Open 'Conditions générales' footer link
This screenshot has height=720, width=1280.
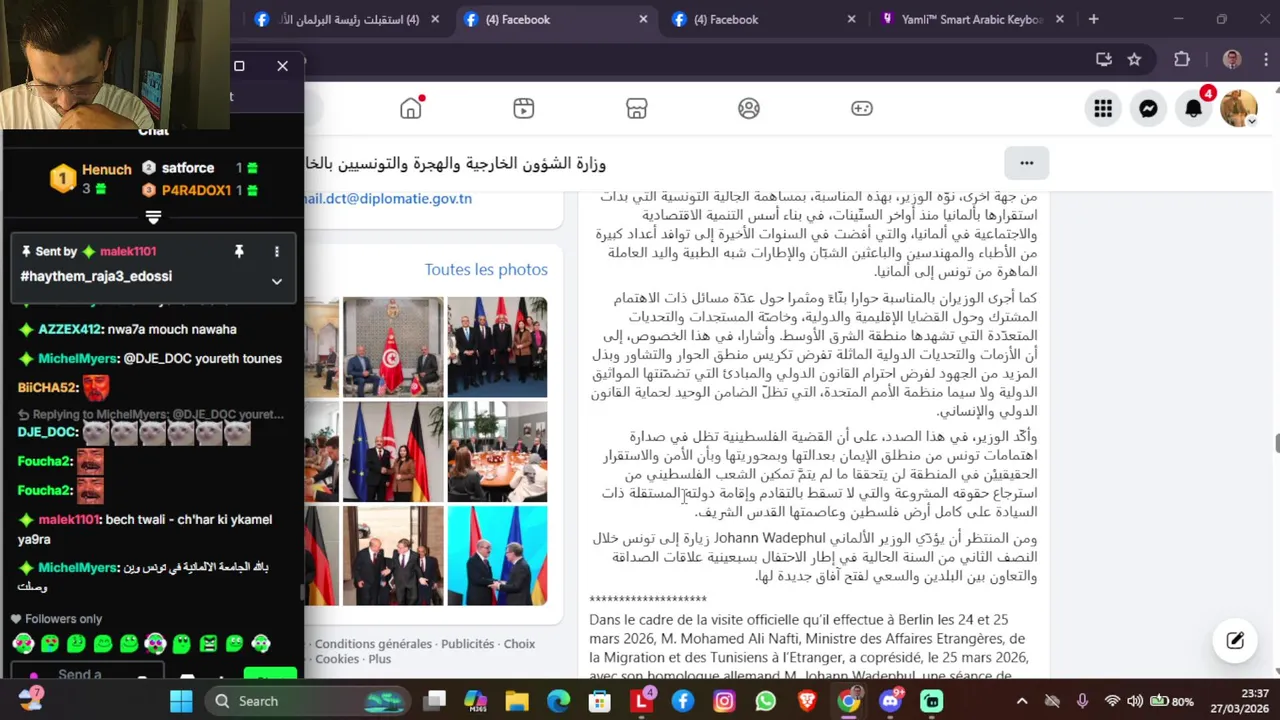[373, 644]
